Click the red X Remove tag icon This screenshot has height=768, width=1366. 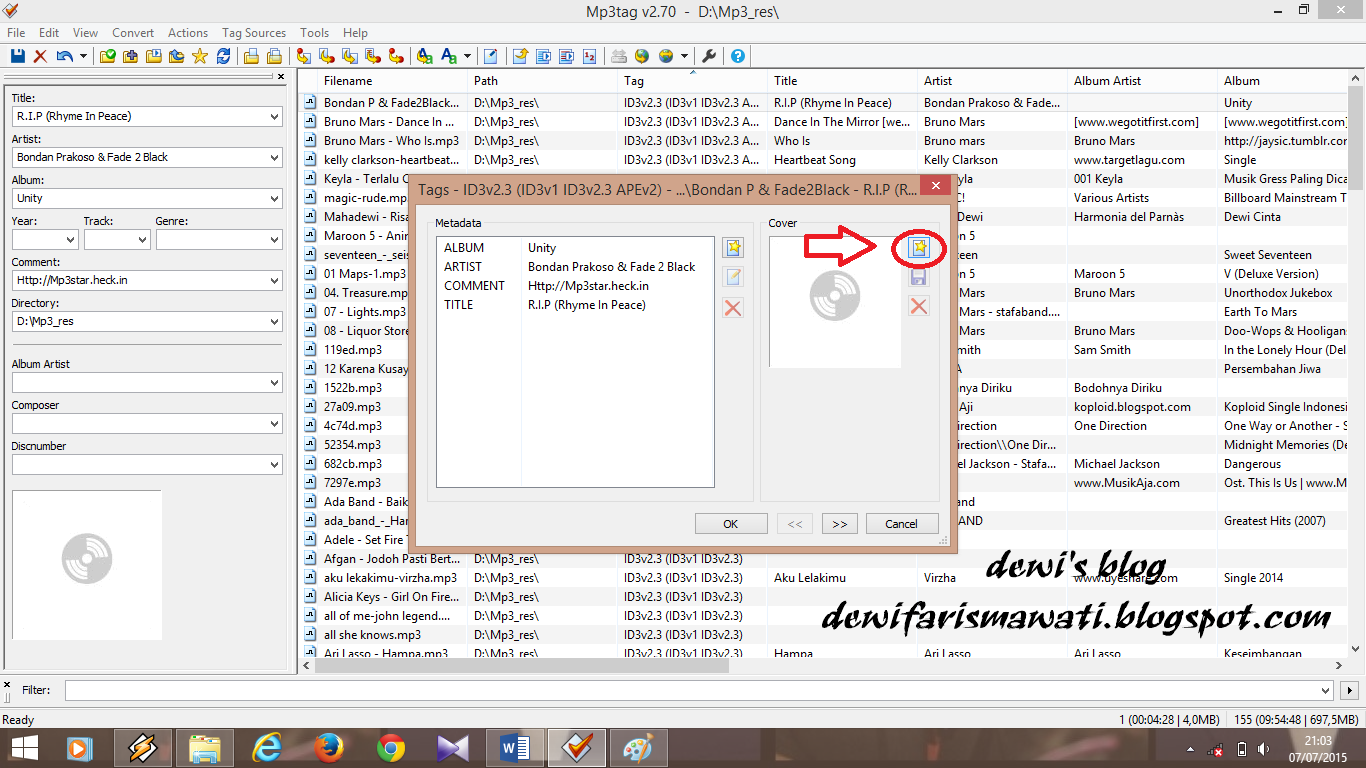point(40,56)
